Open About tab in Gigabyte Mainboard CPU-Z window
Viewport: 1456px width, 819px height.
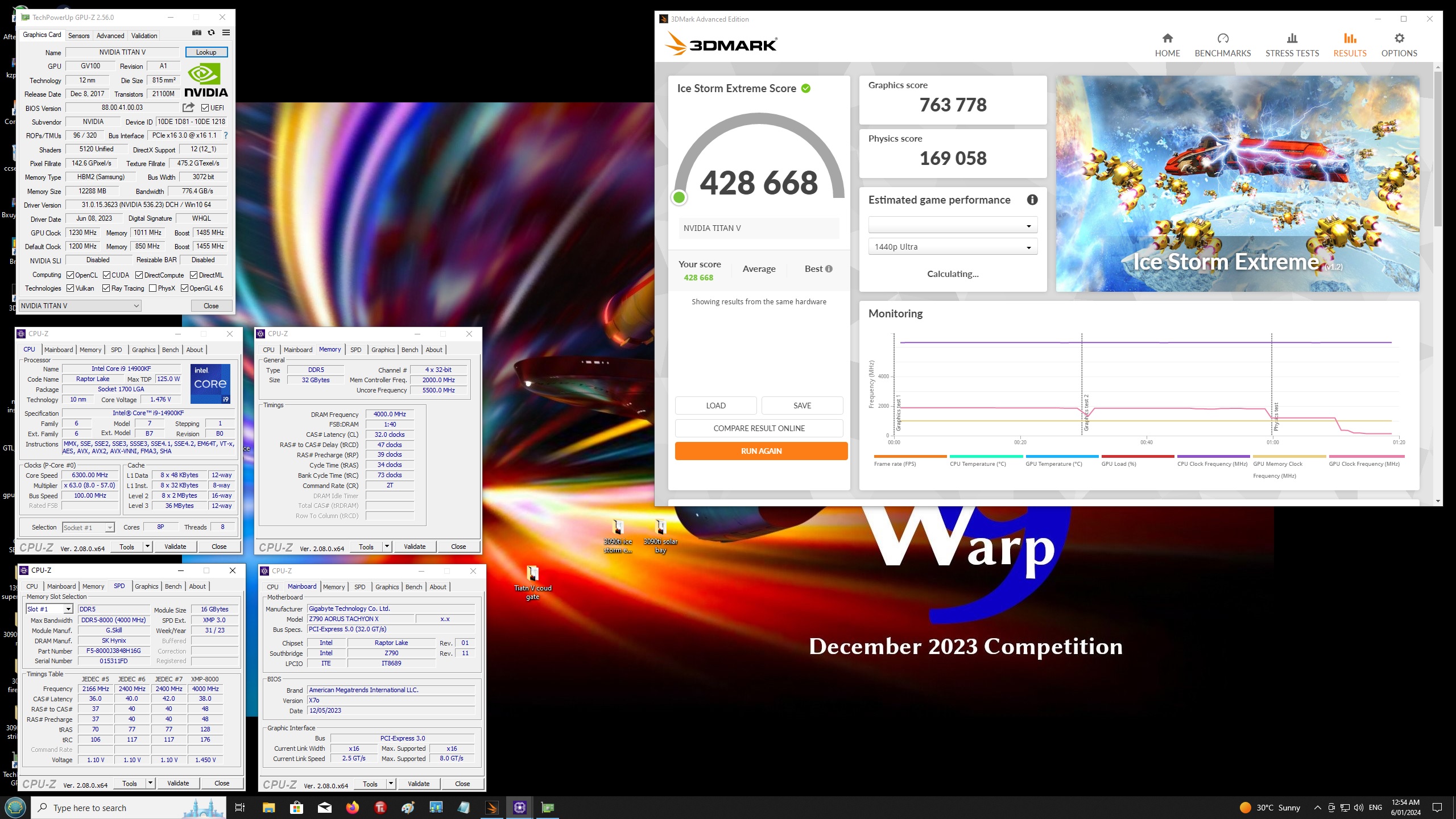pyautogui.click(x=438, y=587)
